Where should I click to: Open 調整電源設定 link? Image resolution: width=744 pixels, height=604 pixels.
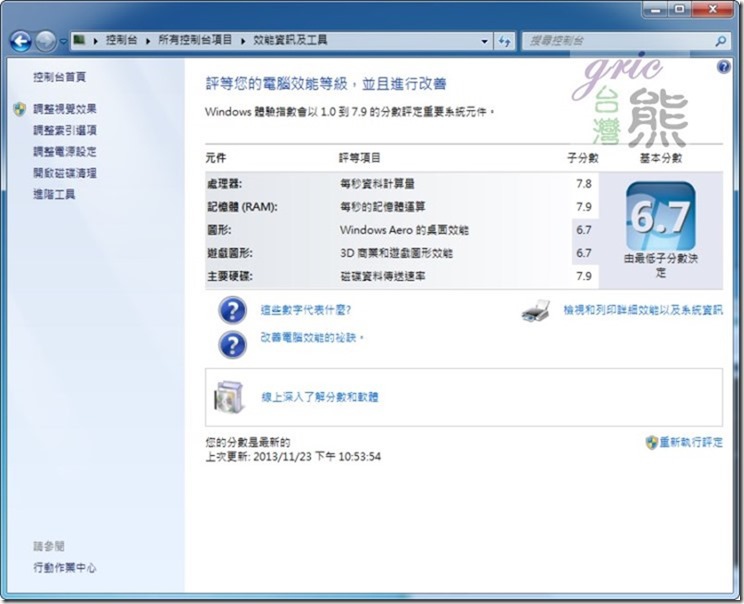point(65,152)
